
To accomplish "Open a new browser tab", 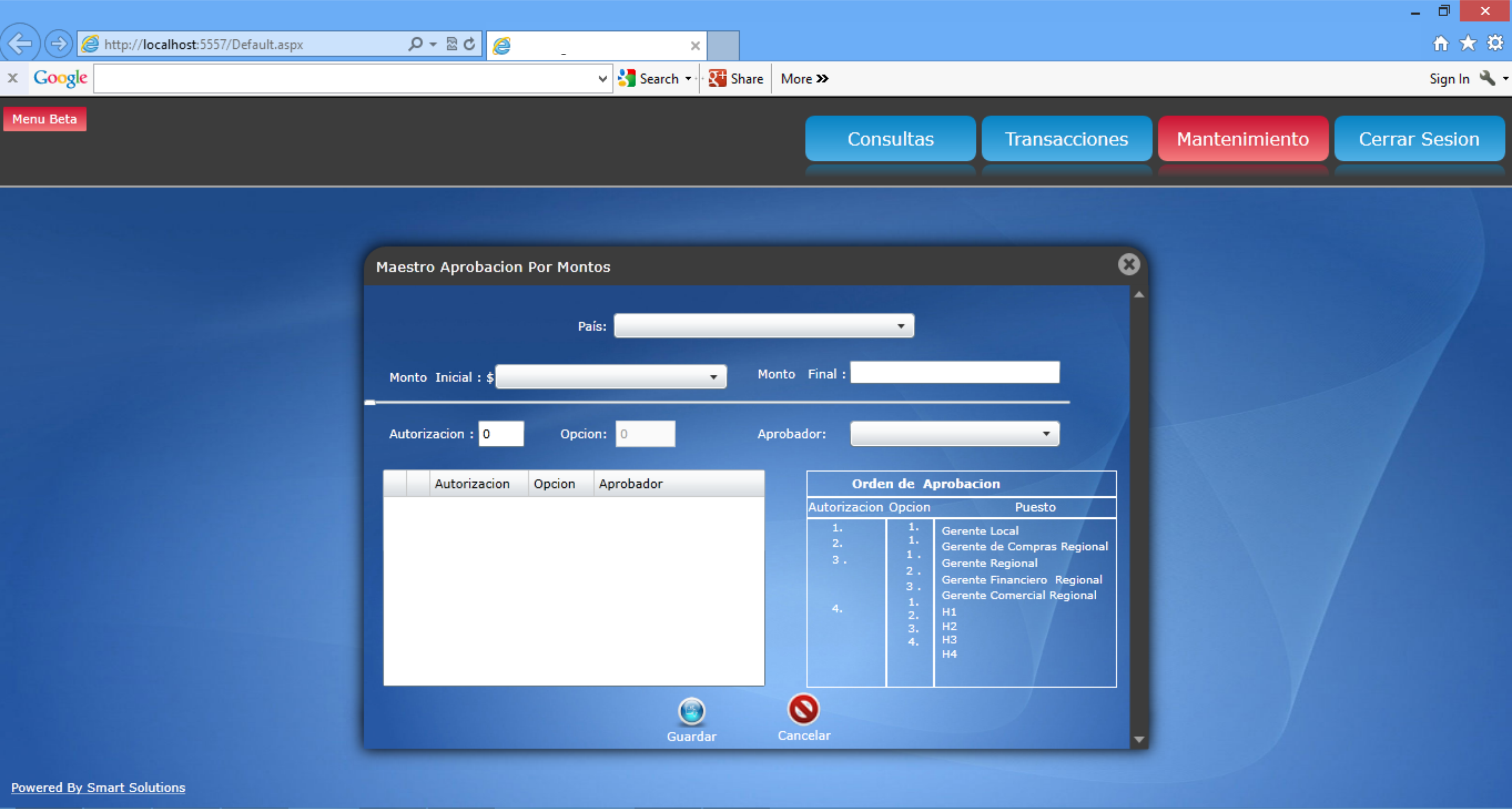I will (723, 45).
